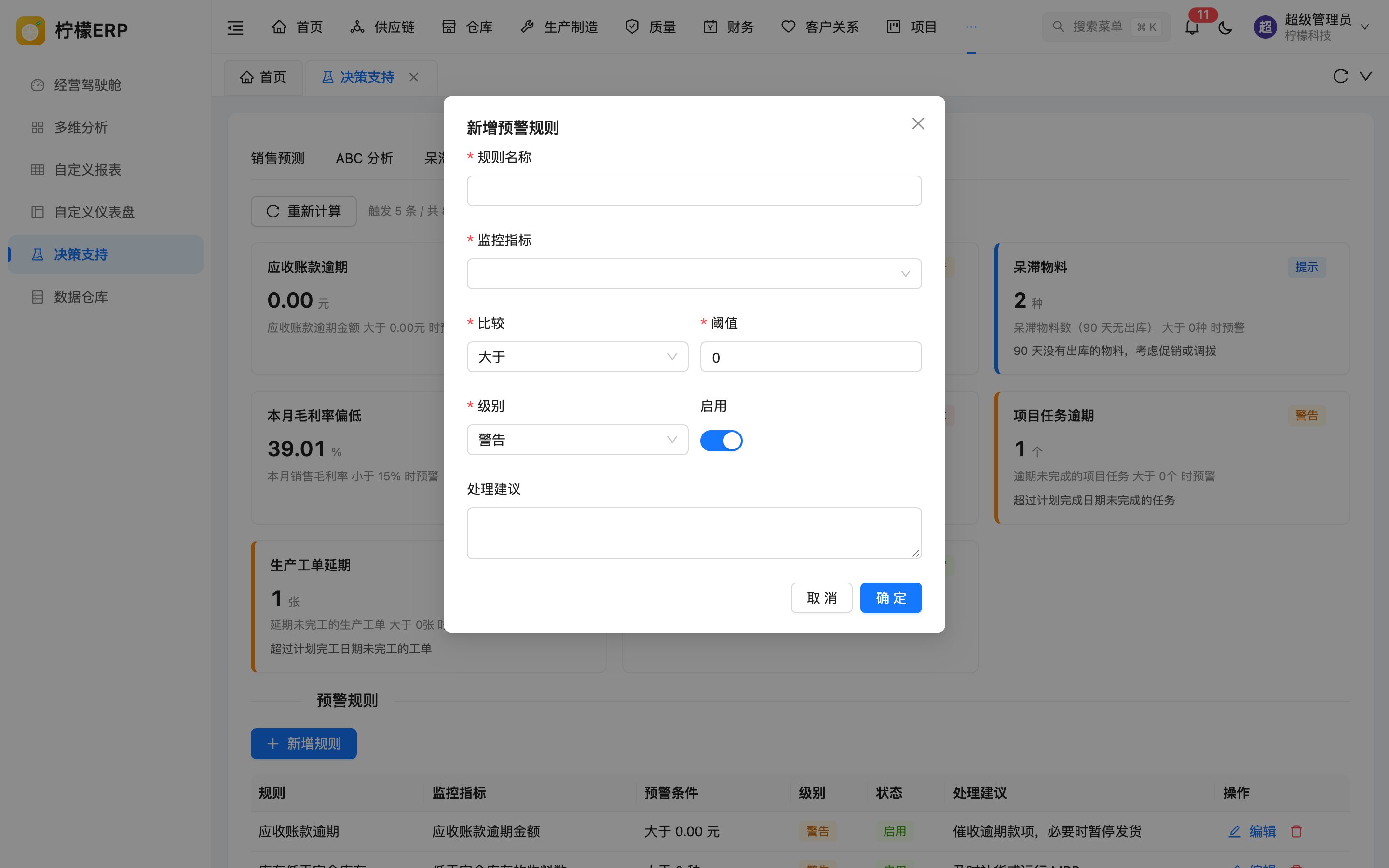
Task: Switch to the 首页 page tab
Action: click(x=263, y=78)
